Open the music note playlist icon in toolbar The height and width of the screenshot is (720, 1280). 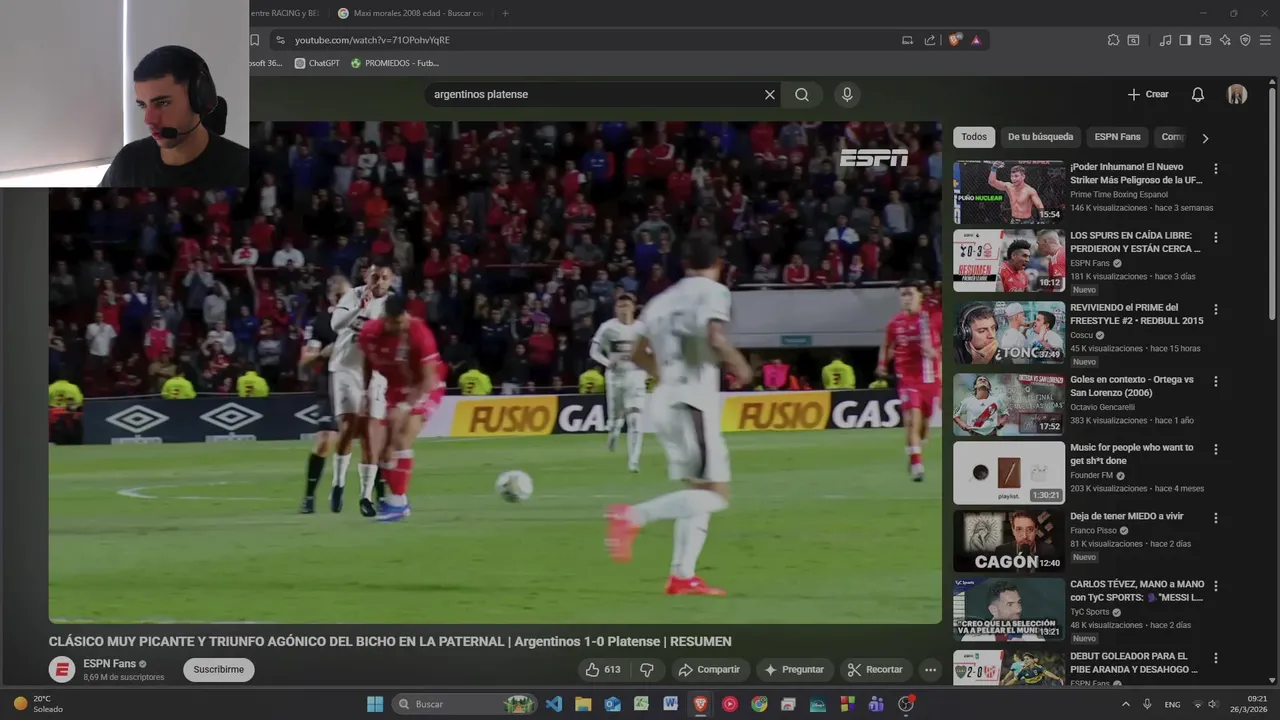(1165, 40)
